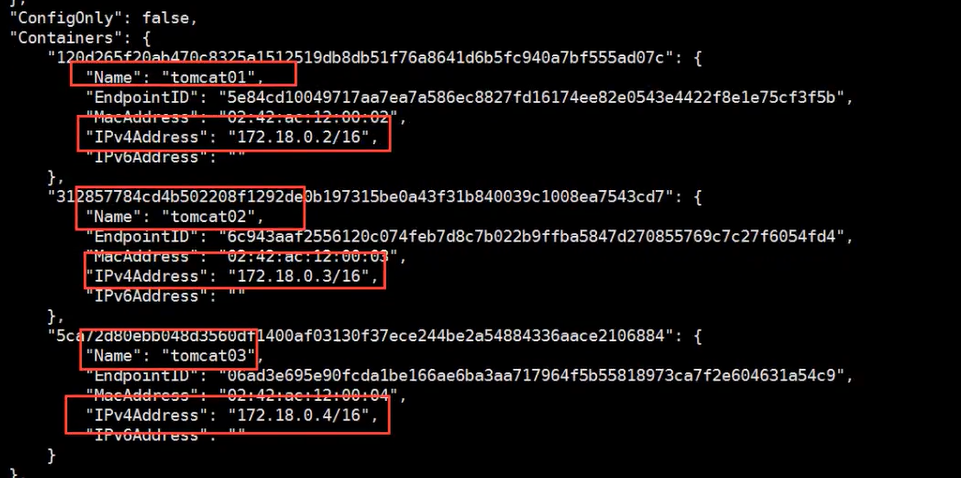Click the 172.18.0.2/16 IPv4 address
This screenshot has width=961, height=478.
tap(303, 137)
